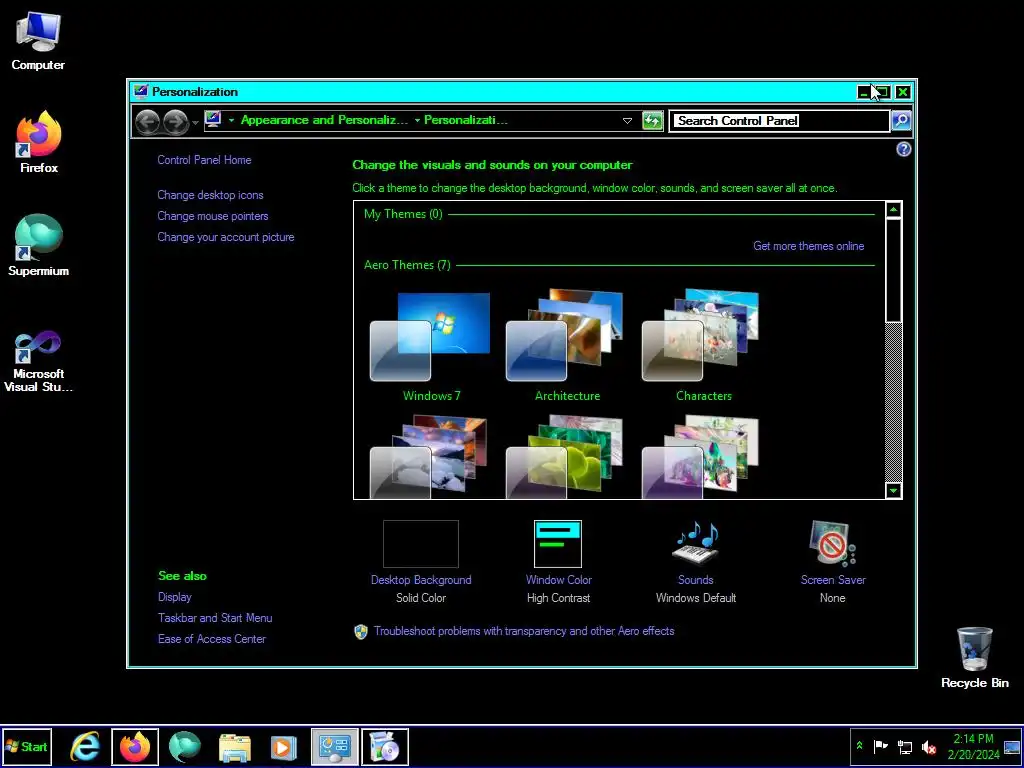Screen dimensions: 1024x768
Task: Click the Control Panel icon in address bar
Action: (x=213, y=120)
